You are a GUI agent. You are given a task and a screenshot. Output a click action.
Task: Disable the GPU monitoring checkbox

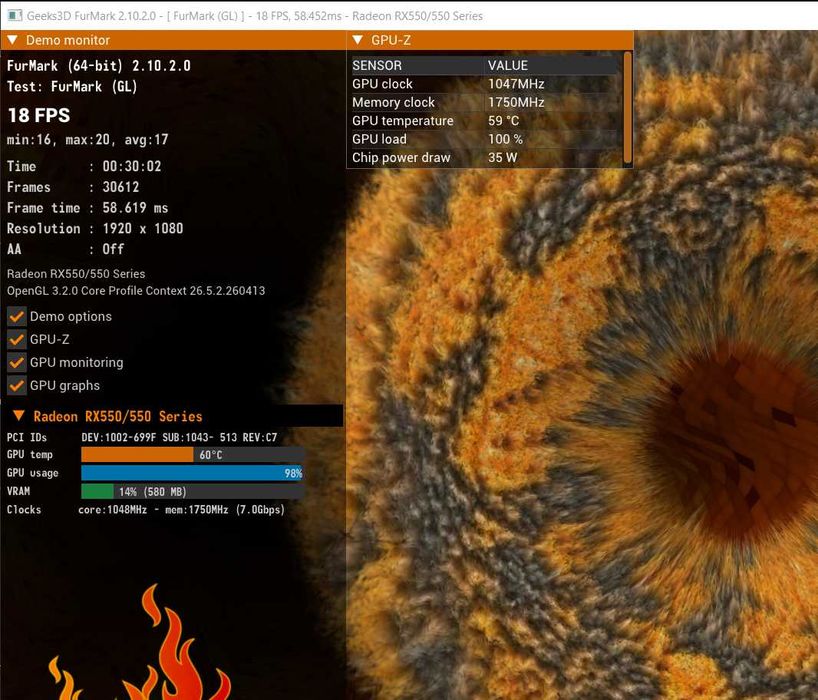coord(17,362)
